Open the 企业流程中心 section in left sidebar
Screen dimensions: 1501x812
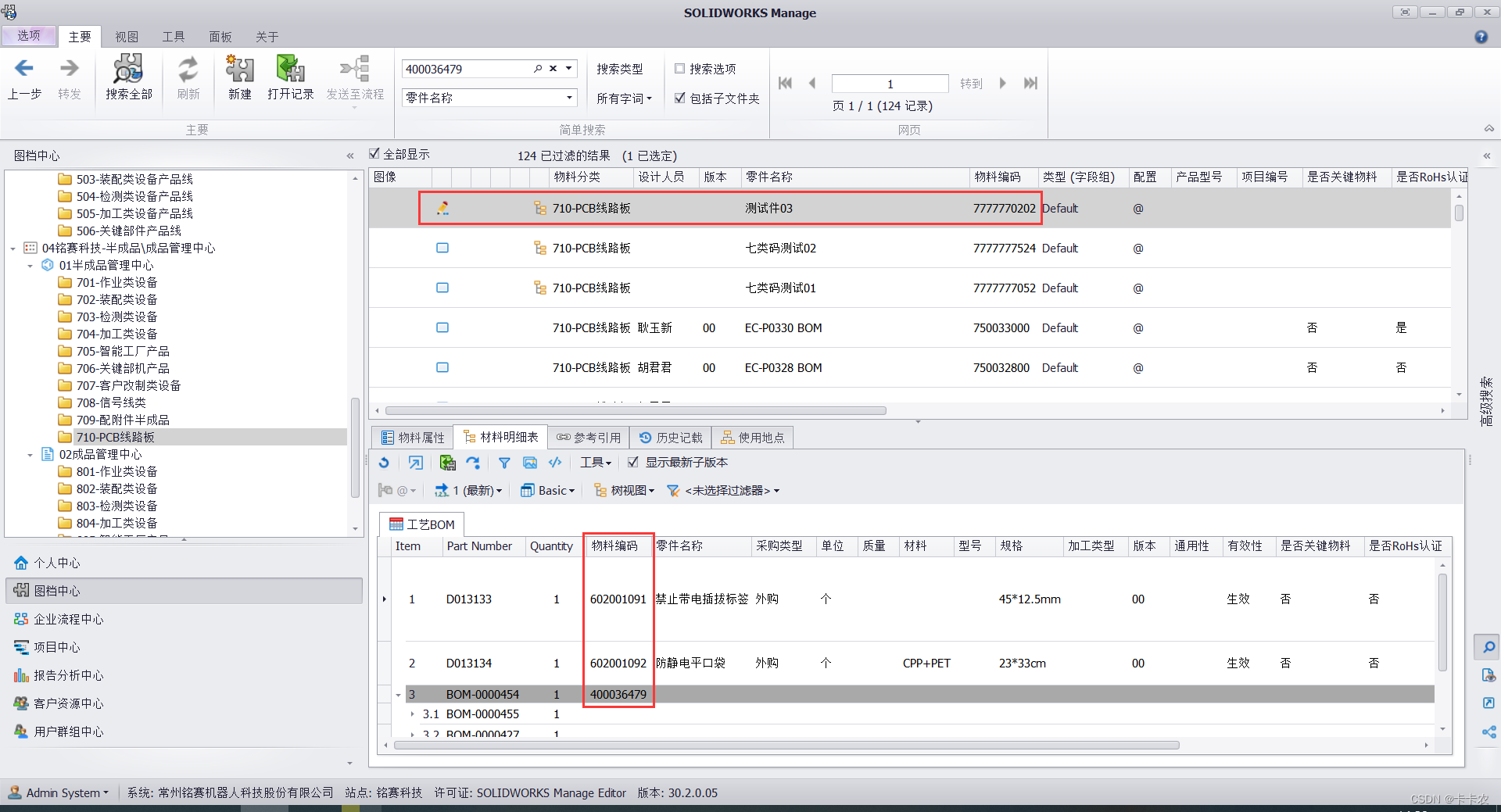(x=67, y=618)
